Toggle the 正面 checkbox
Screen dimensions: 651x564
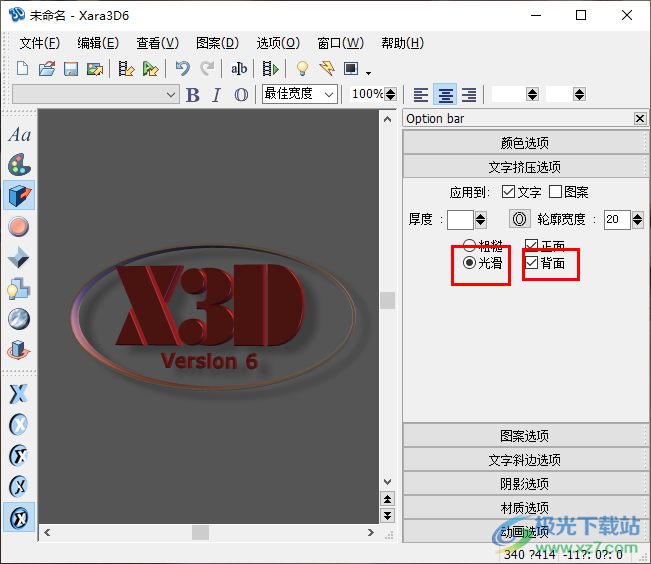[531, 245]
